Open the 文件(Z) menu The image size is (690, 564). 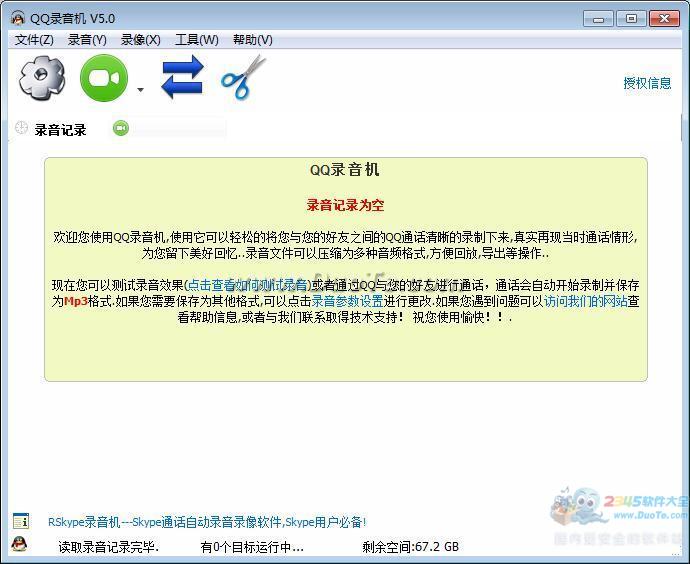[x=34, y=40]
